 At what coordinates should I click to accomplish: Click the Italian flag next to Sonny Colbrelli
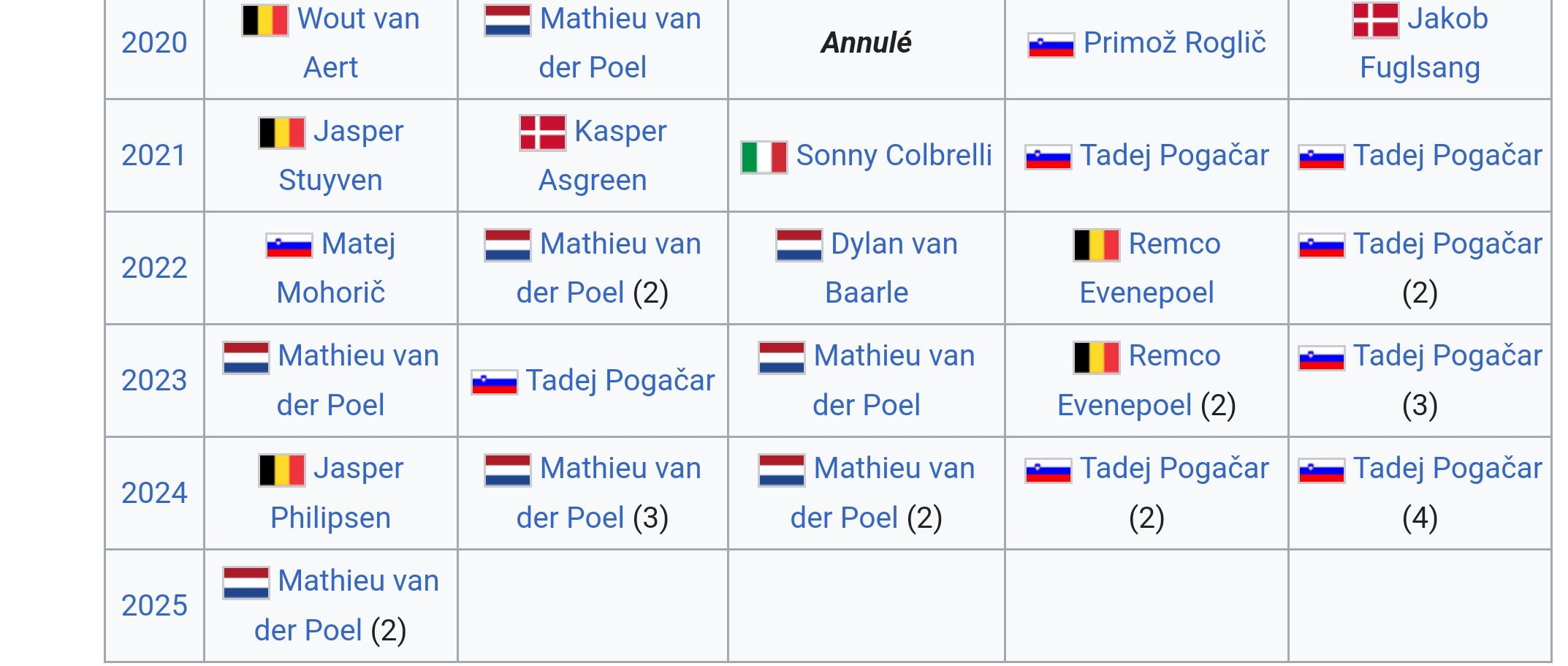764,156
